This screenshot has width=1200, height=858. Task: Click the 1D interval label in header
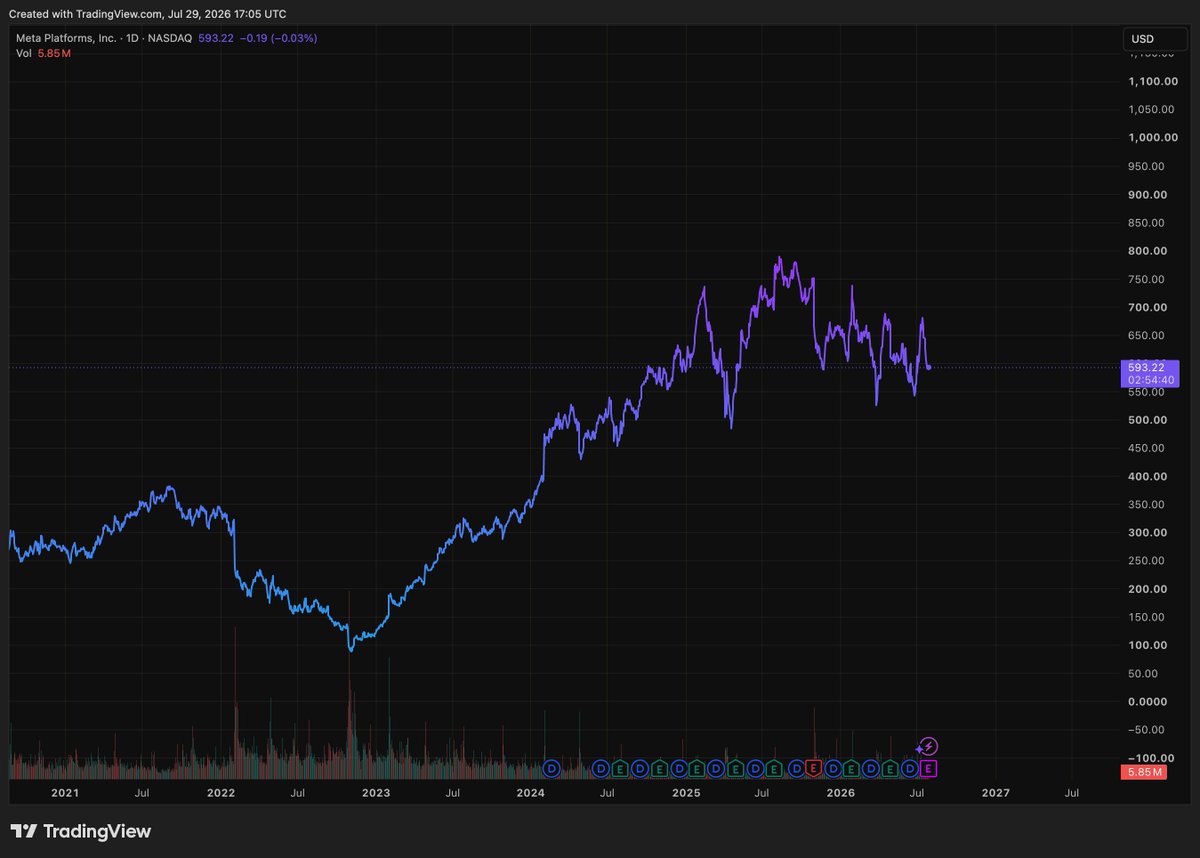point(134,38)
